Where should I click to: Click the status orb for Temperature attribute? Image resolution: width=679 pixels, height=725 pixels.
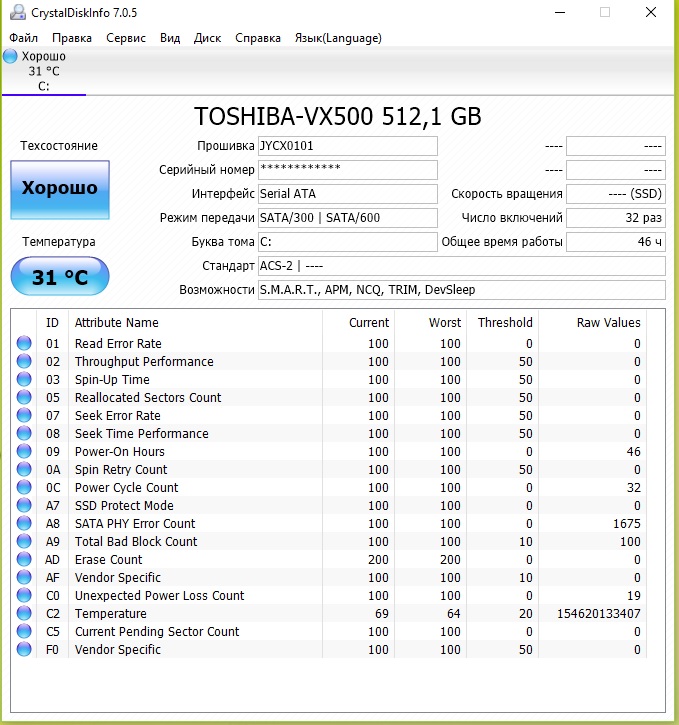pyautogui.click(x=24, y=614)
